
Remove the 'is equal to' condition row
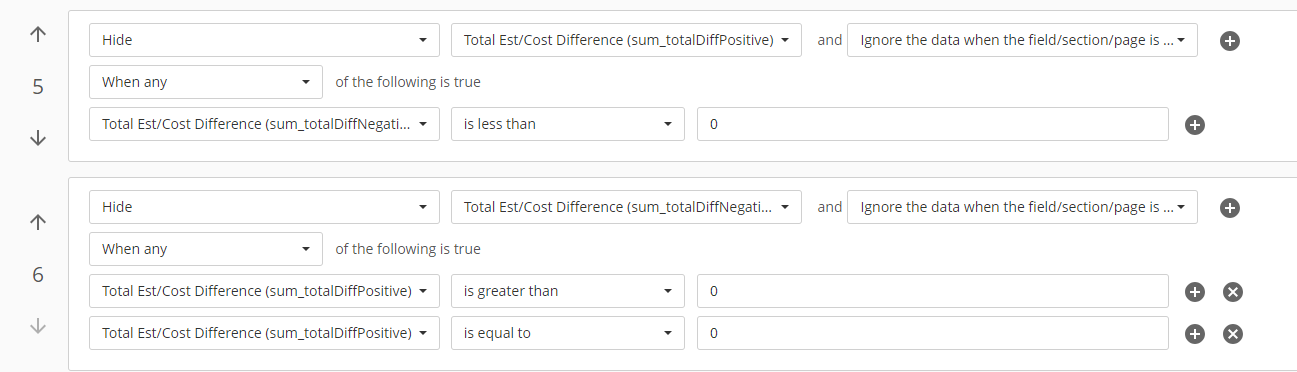point(1233,334)
